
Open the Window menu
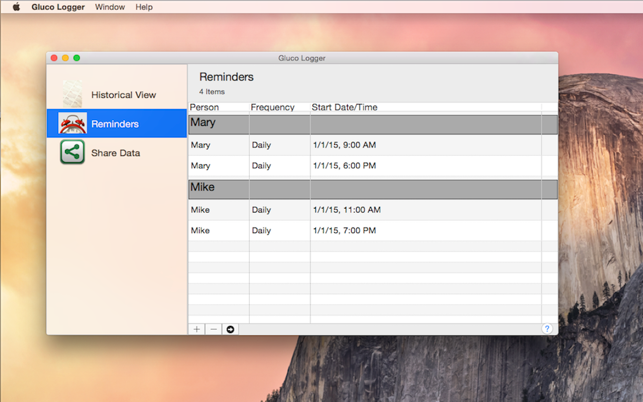(x=110, y=7)
